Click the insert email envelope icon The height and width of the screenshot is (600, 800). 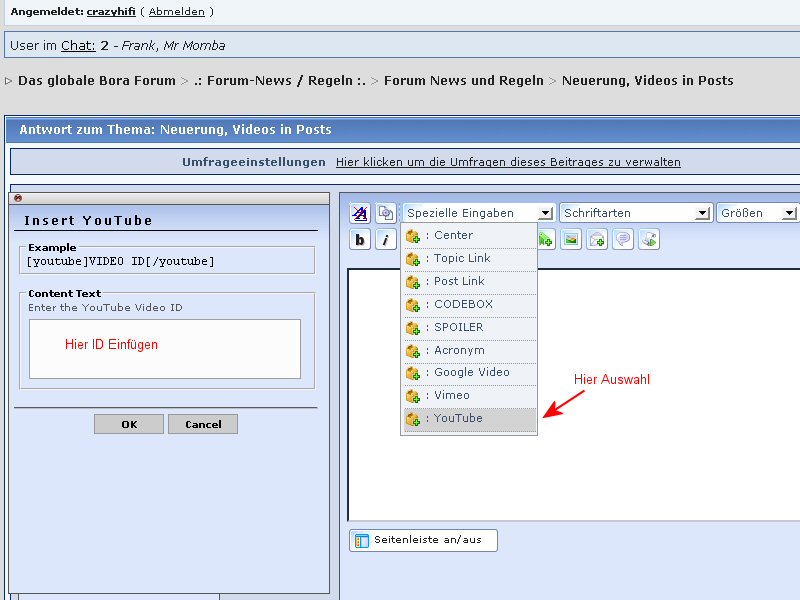click(x=597, y=239)
